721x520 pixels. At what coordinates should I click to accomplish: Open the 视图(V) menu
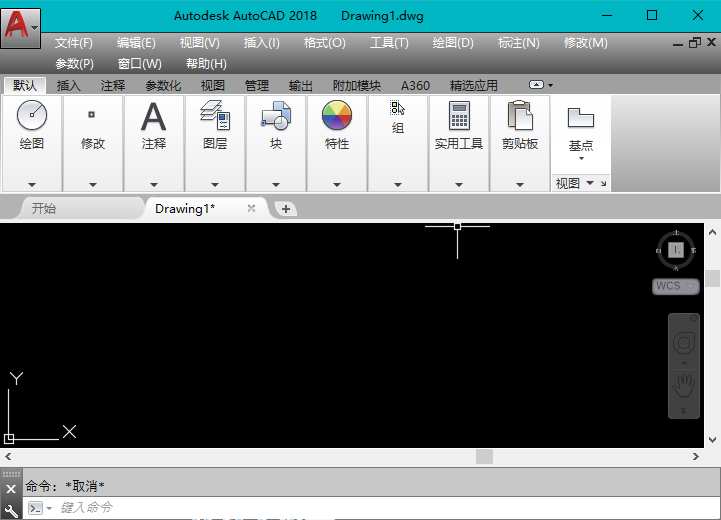coord(200,43)
